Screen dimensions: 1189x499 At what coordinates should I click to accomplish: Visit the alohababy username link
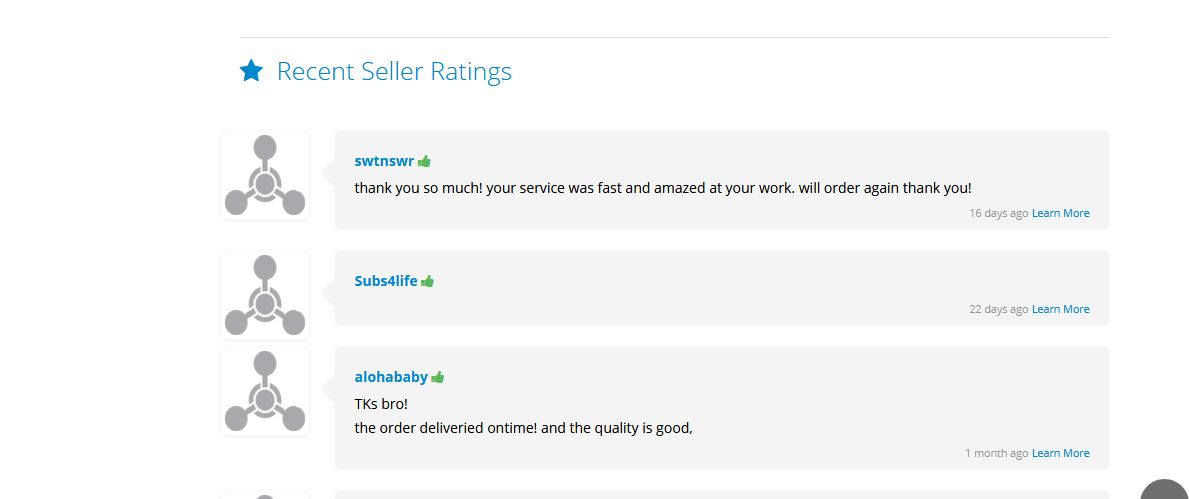coord(391,377)
